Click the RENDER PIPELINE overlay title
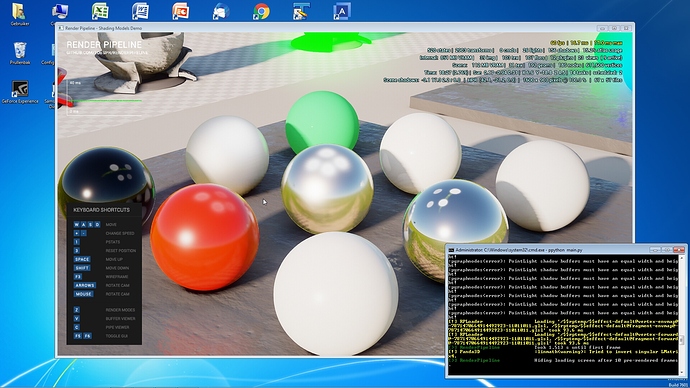 (104, 44)
